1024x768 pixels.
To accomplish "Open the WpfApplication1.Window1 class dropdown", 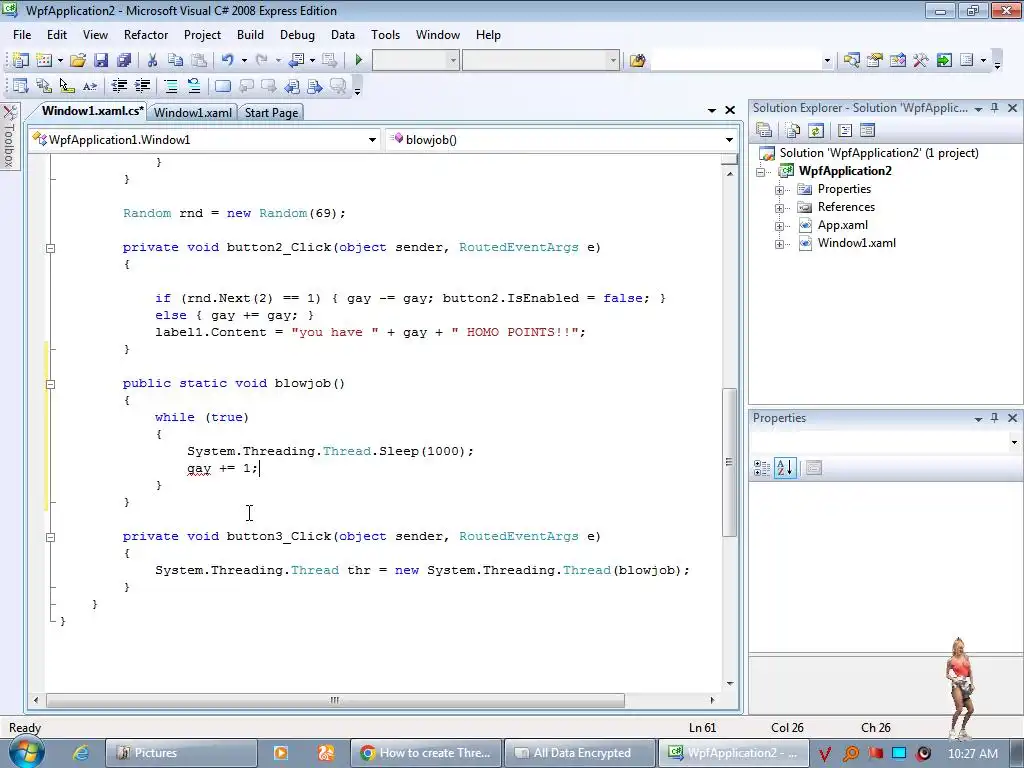I will [x=372, y=140].
